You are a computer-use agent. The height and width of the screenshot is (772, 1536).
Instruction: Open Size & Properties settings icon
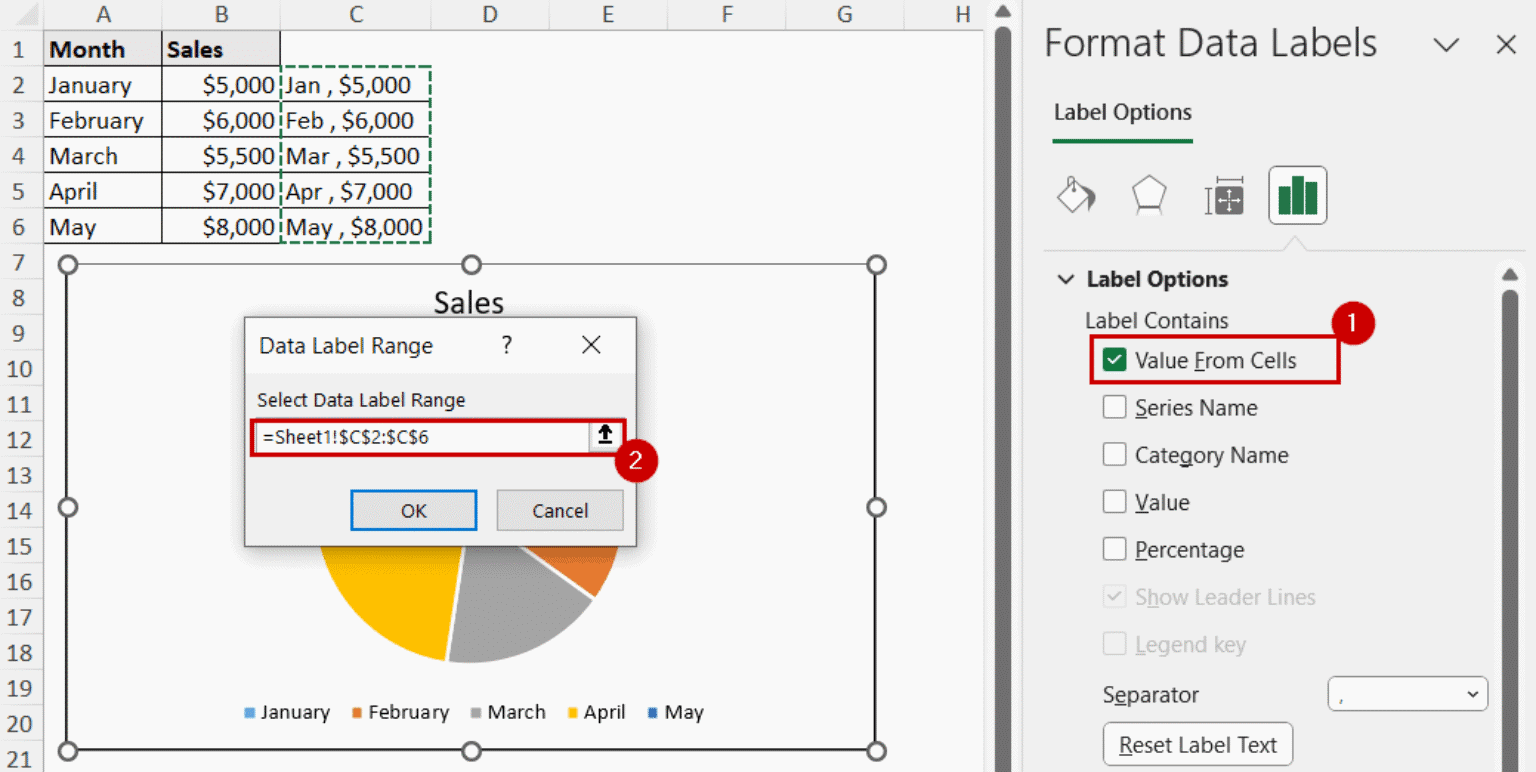pyautogui.click(x=1223, y=195)
